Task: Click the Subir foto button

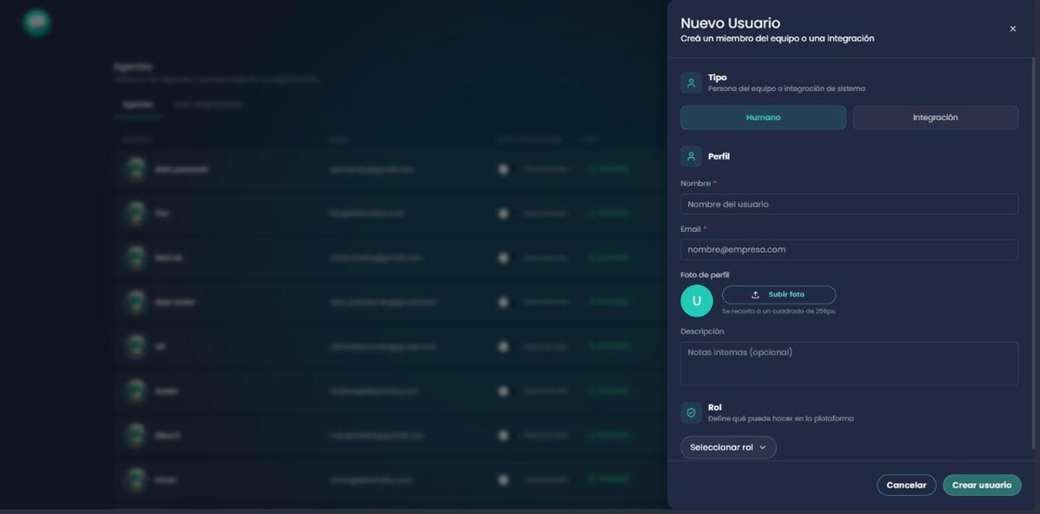Action: (779, 294)
